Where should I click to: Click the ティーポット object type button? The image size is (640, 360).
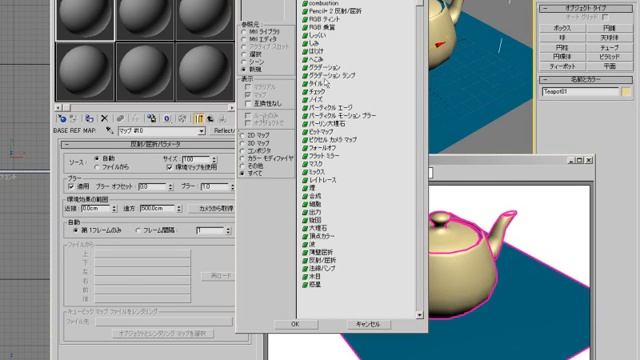[562, 66]
